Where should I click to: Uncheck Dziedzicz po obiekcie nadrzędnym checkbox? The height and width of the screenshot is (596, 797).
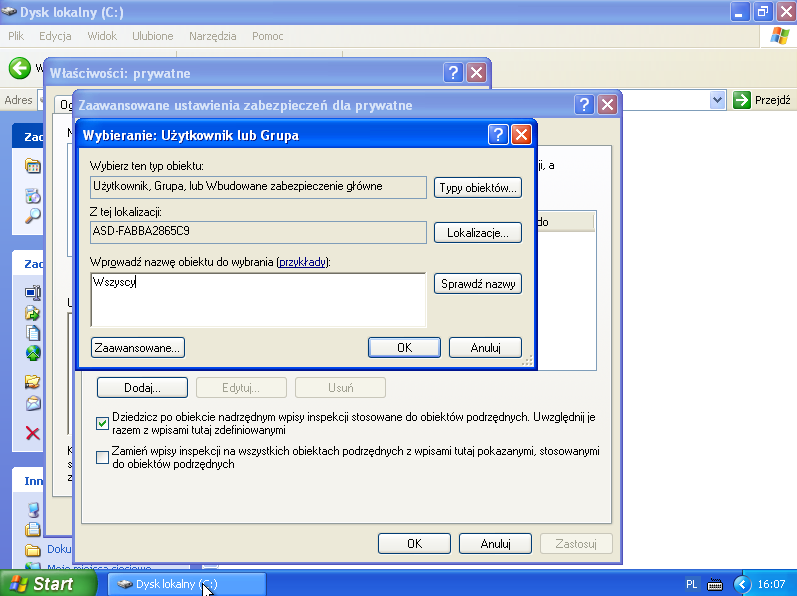(102, 422)
